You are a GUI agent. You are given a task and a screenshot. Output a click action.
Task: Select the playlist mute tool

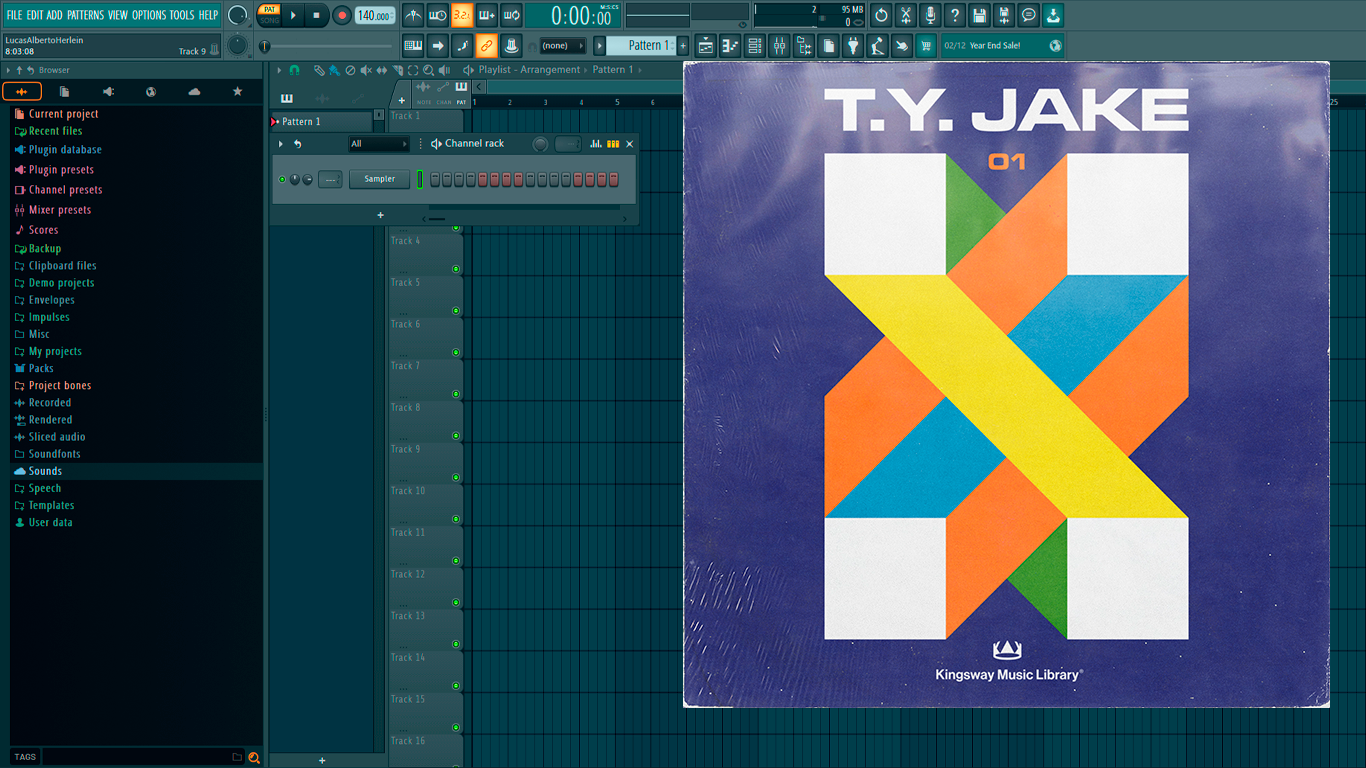click(x=366, y=70)
